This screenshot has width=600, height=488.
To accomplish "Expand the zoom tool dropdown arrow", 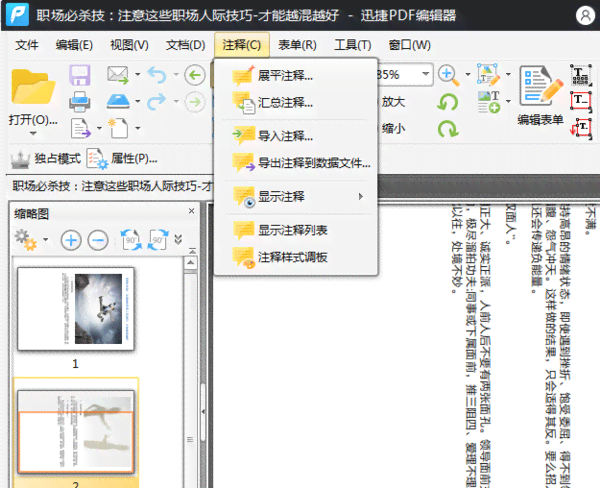I will pos(468,74).
